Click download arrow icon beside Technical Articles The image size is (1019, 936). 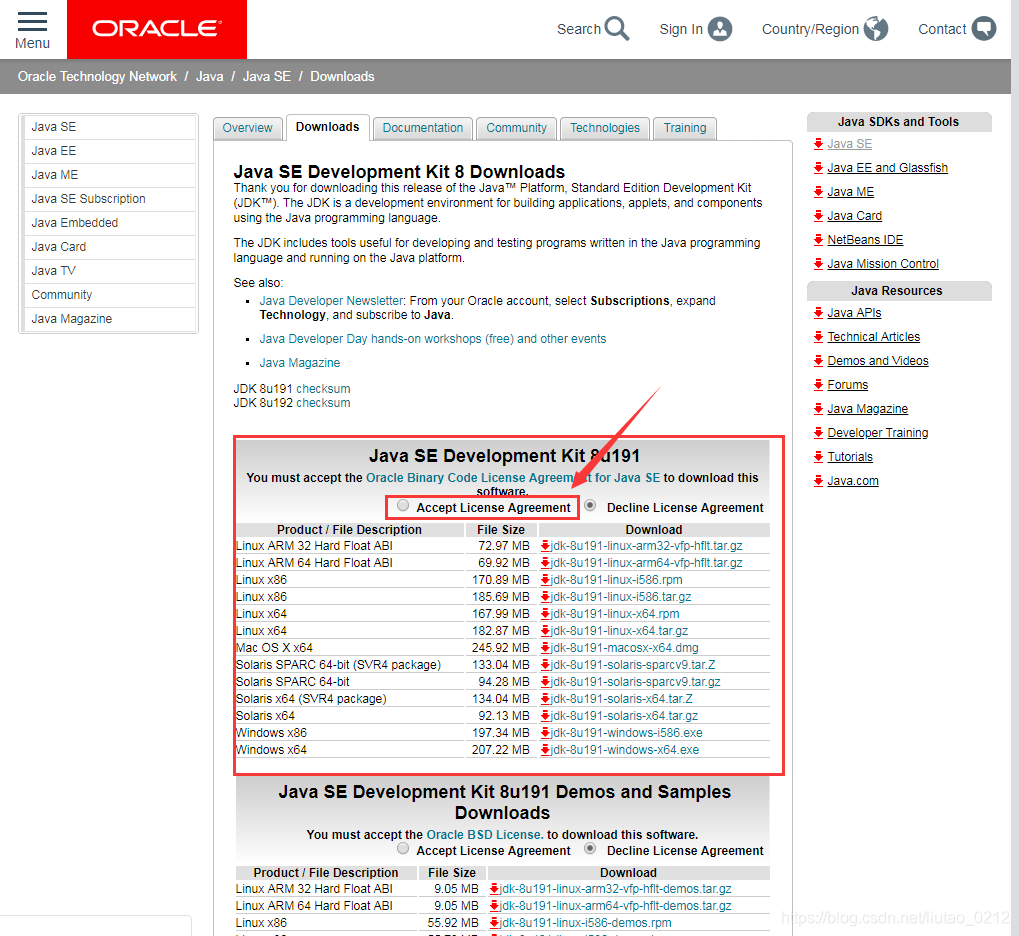coord(818,337)
